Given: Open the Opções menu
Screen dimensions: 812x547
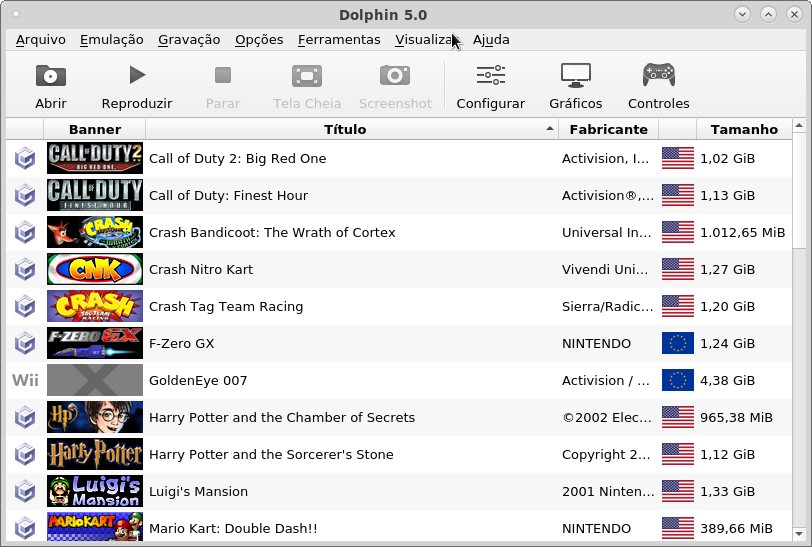Looking at the screenshot, I should point(259,40).
